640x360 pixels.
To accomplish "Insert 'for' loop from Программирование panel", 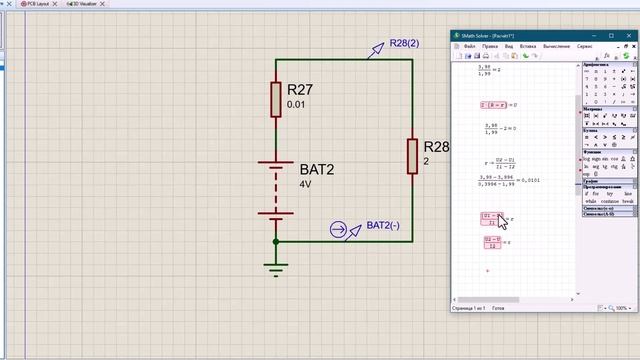I will coord(596,193).
